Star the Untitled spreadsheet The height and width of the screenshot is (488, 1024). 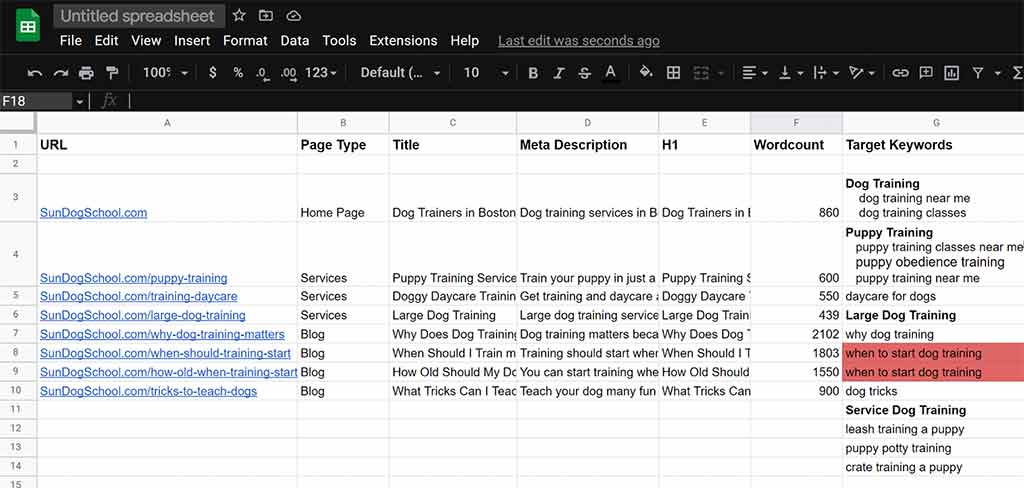click(239, 16)
